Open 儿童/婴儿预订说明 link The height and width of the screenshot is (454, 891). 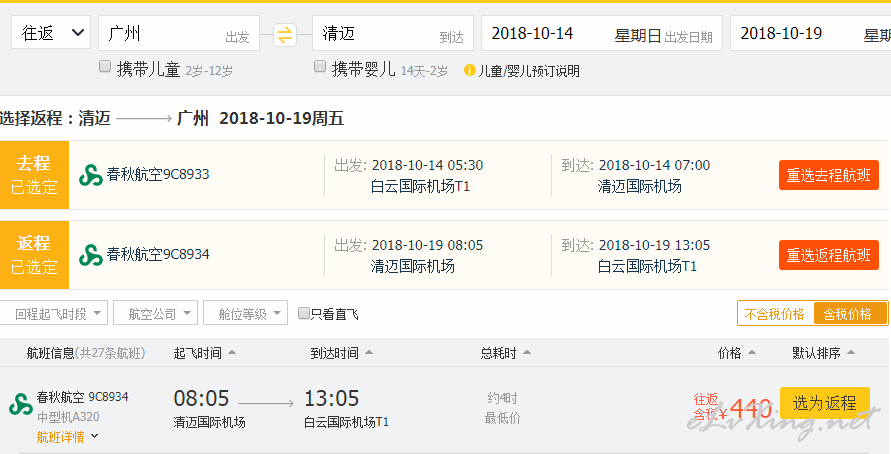pos(529,71)
